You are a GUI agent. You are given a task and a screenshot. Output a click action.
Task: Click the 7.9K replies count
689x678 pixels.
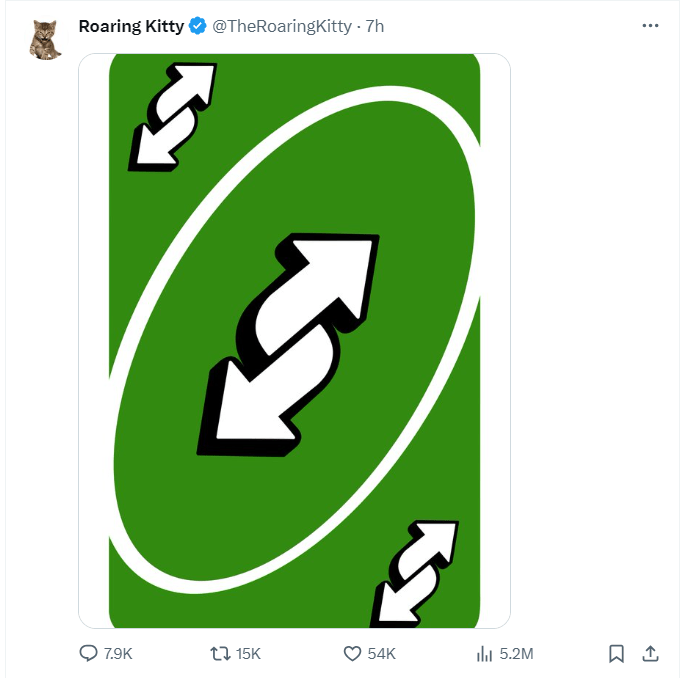pos(118,654)
